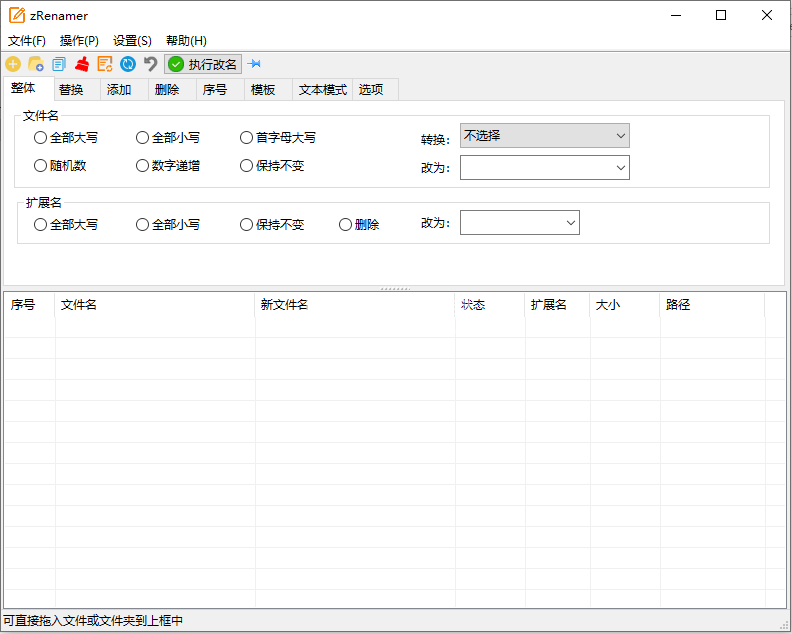The width and height of the screenshot is (792, 634).
Task: Select 保持不变 radio under 文件名
Action: [x=272, y=166]
